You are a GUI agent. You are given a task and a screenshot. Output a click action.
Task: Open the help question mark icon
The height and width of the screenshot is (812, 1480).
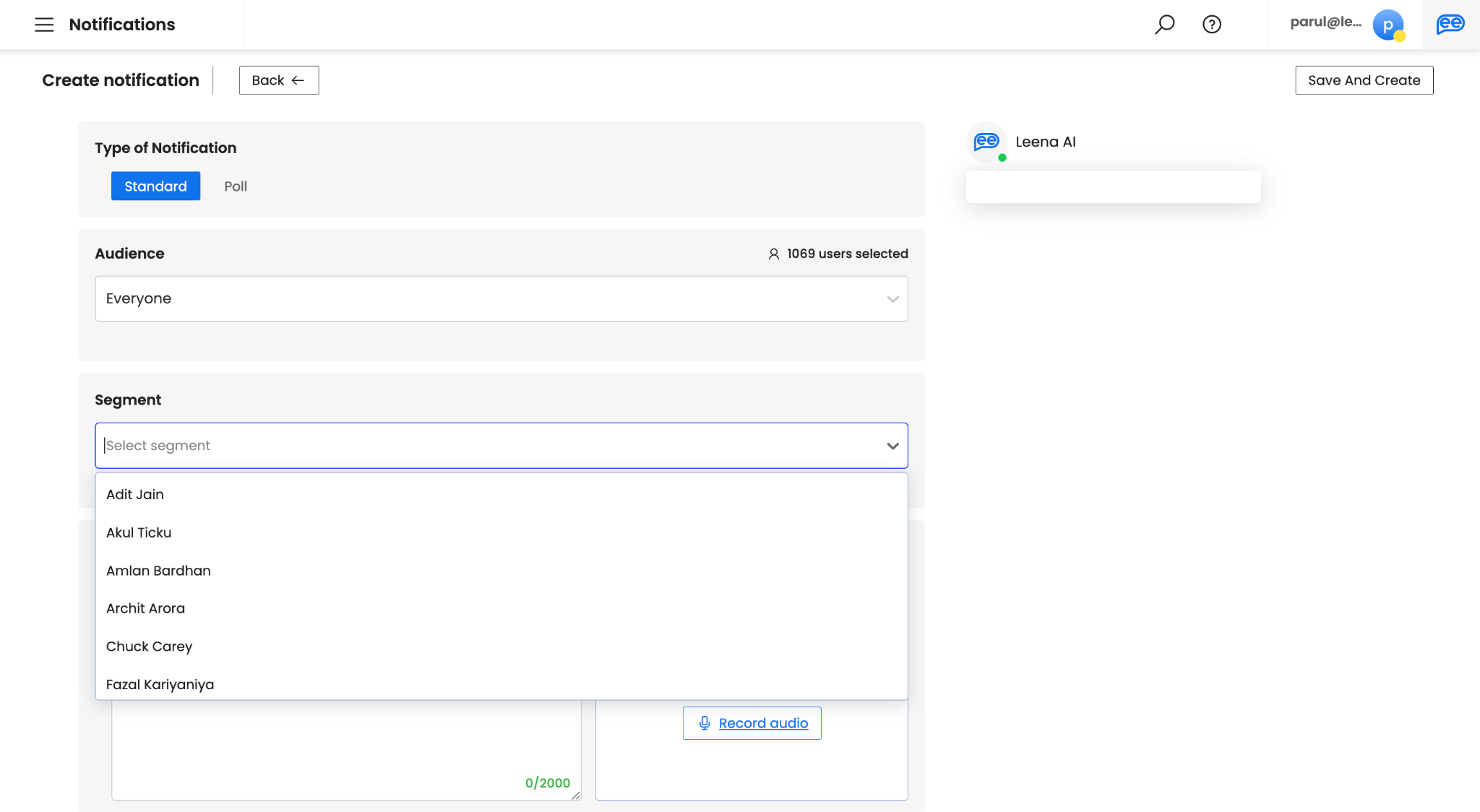[1212, 25]
